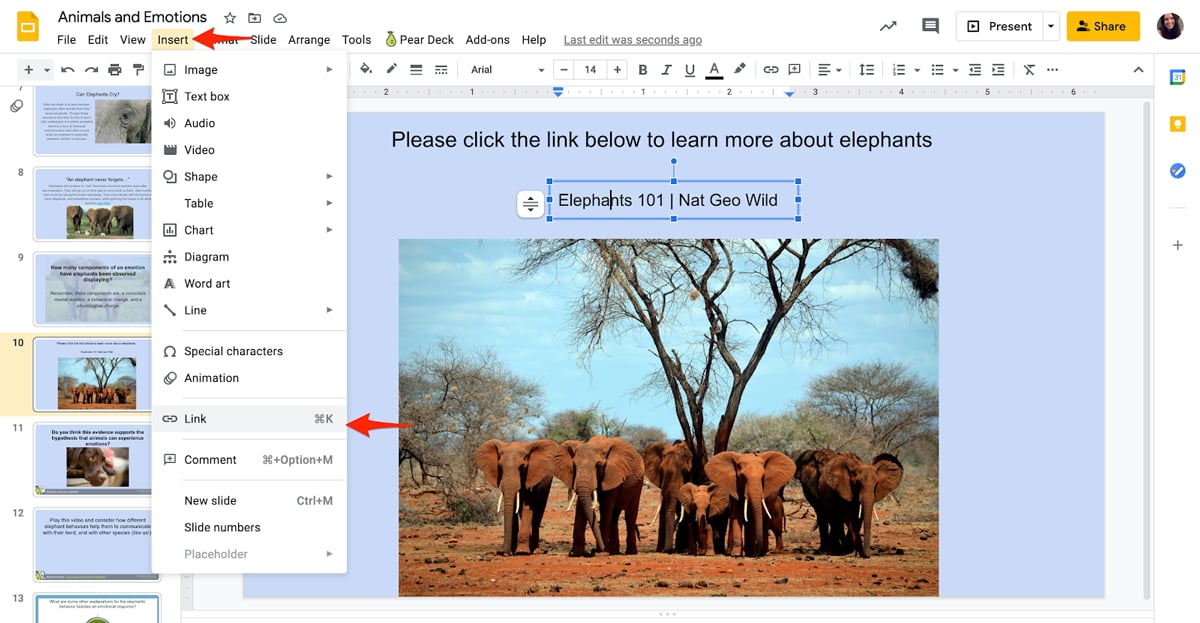Screen dimensions: 1200x623
Task: Click the paint format roller
Action: click(x=138, y=70)
